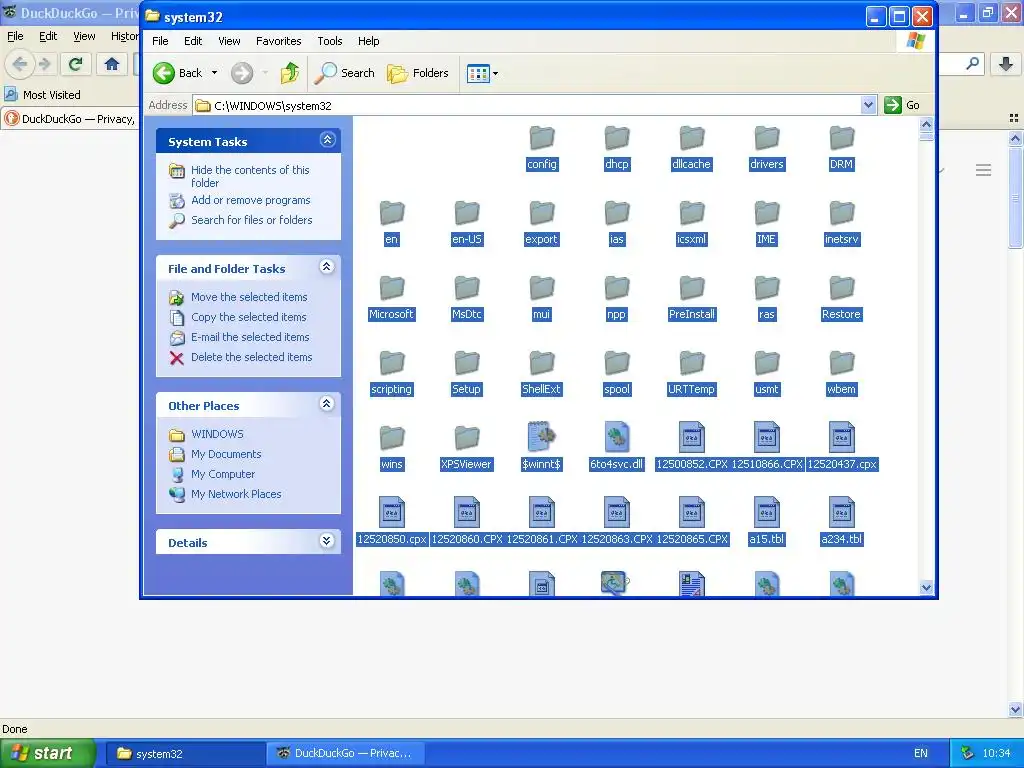The width and height of the screenshot is (1024, 768).
Task: Open the View menu in system32 window
Action: click(229, 41)
